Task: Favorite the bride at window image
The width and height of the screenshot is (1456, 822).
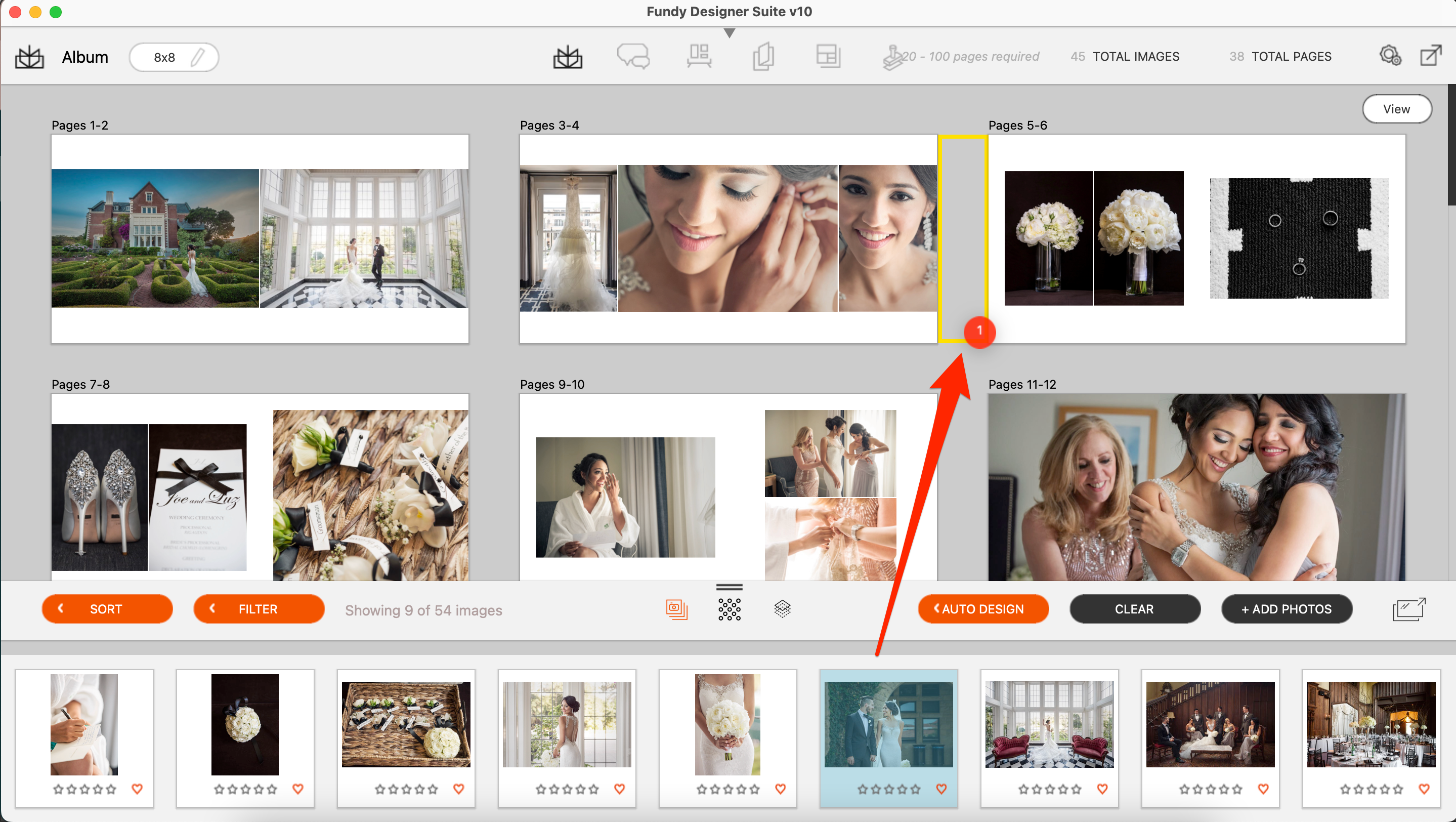Action: pyautogui.click(x=619, y=788)
